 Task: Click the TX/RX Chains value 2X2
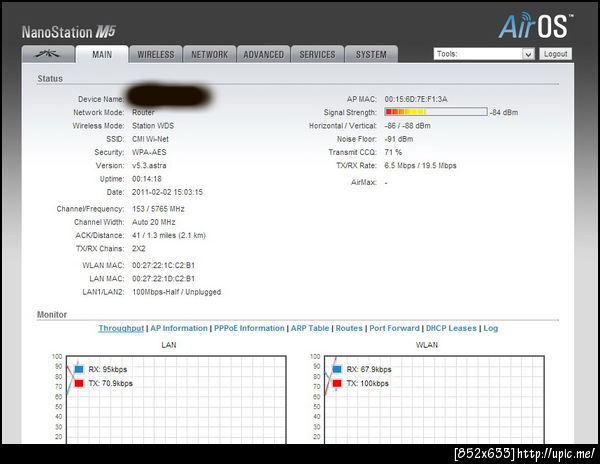(139, 249)
